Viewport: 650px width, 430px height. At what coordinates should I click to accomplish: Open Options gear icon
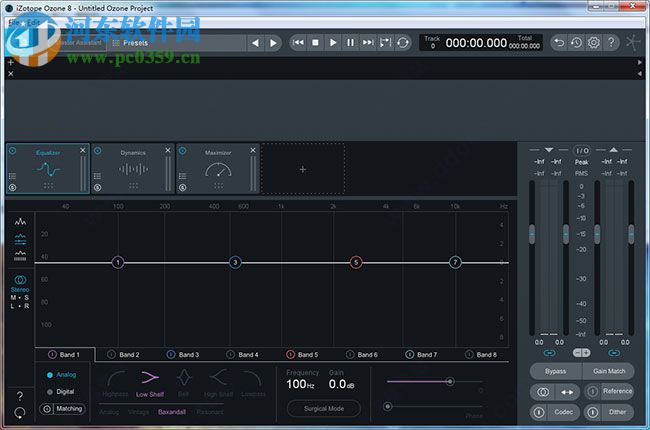pos(594,42)
